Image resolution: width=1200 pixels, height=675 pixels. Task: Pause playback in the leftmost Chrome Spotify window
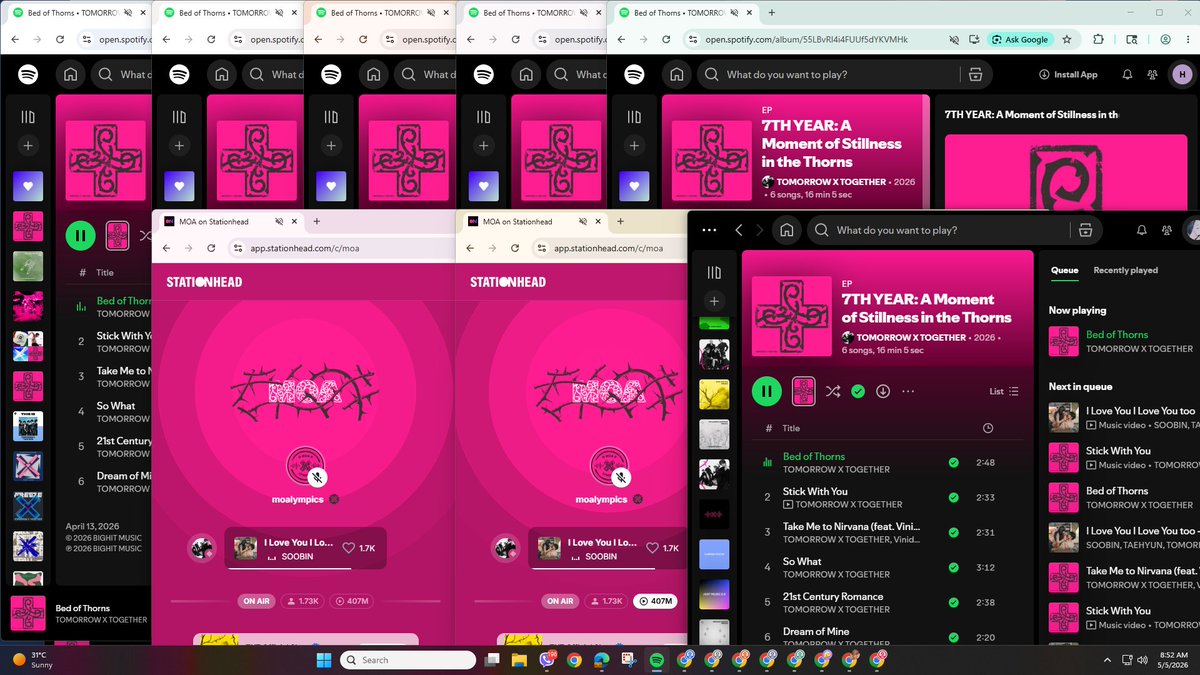click(81, 236)
